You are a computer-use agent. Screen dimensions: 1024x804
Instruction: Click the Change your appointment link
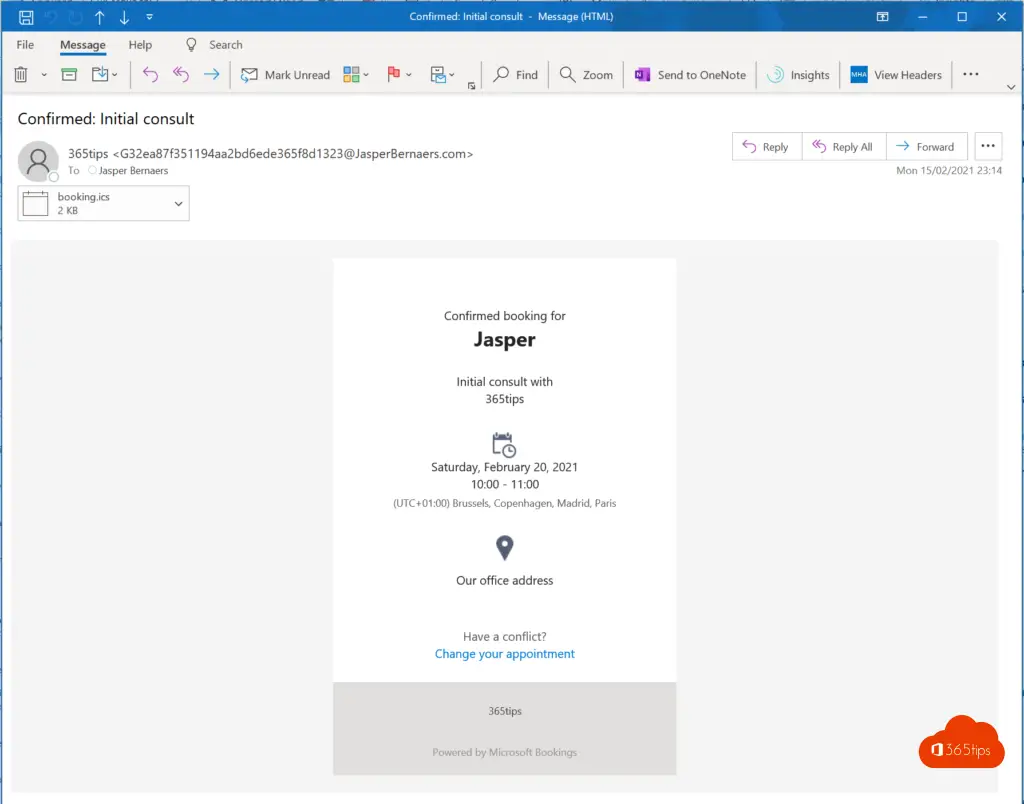pyautogui.click(x=505, y=654)
